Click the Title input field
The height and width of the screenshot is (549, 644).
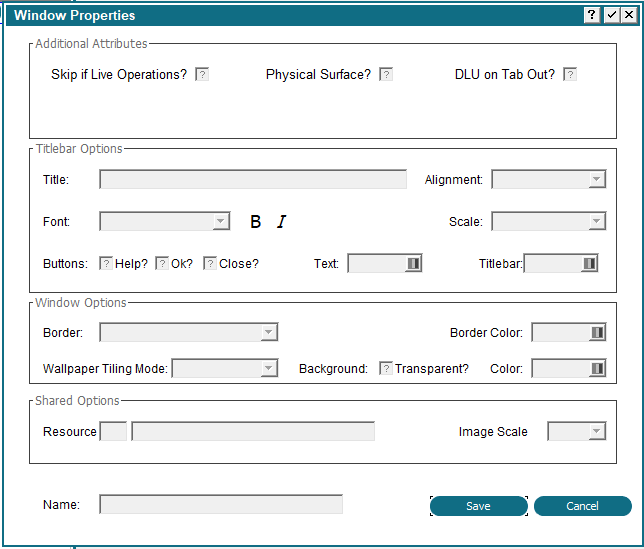(x=253, y=179)
